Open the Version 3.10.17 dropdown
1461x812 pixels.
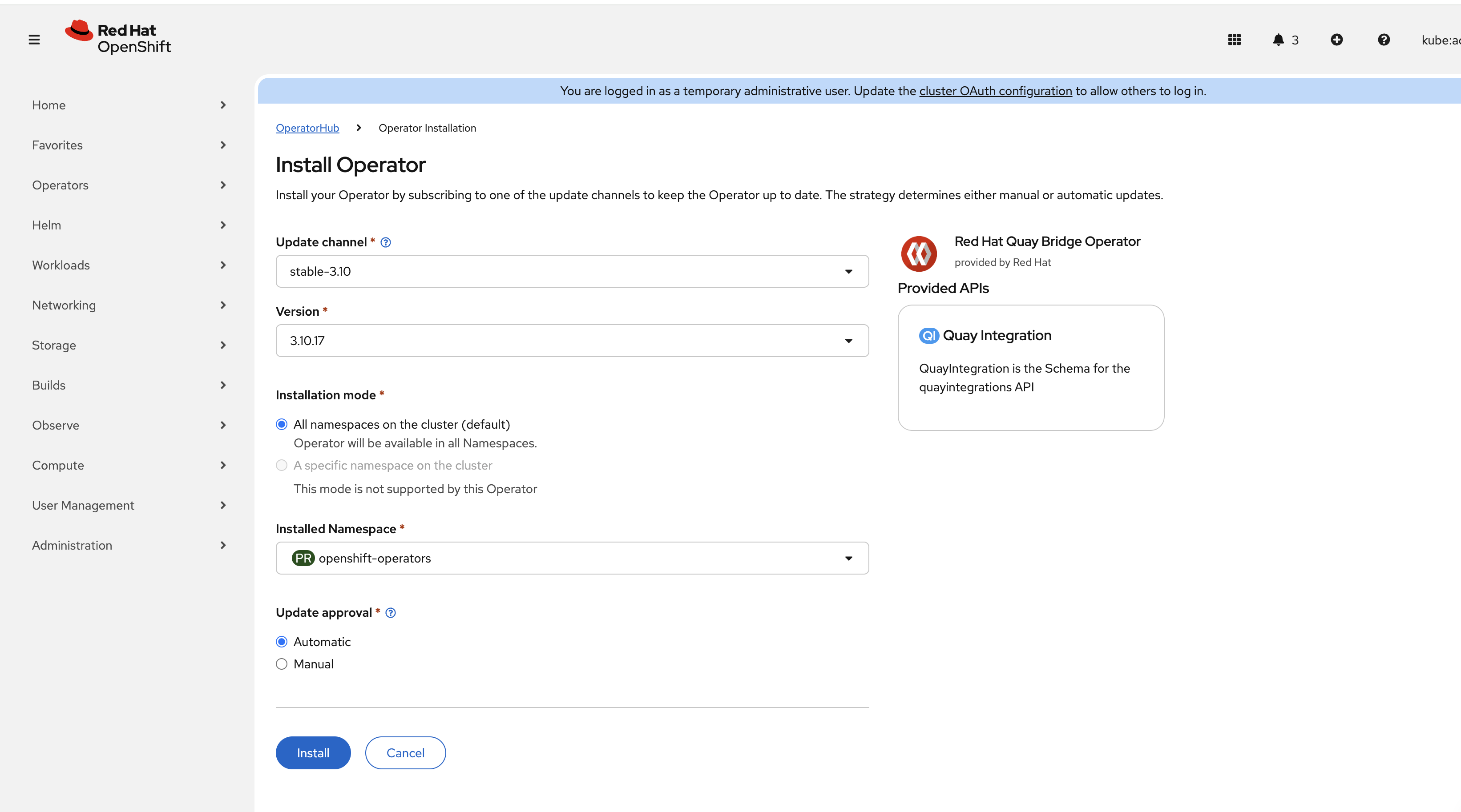click(x=572, y=341)
